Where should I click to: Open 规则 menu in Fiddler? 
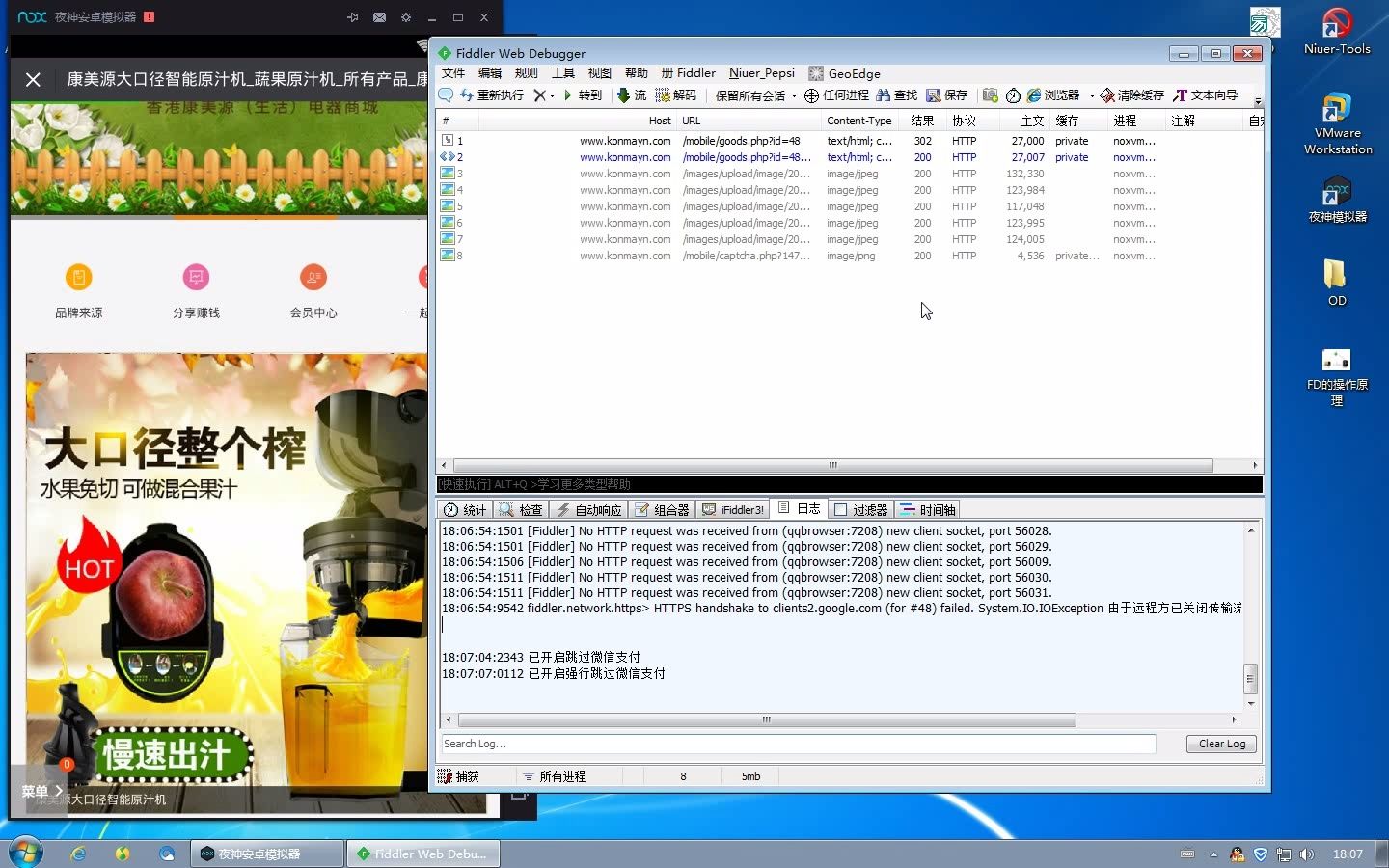(527, 73)
